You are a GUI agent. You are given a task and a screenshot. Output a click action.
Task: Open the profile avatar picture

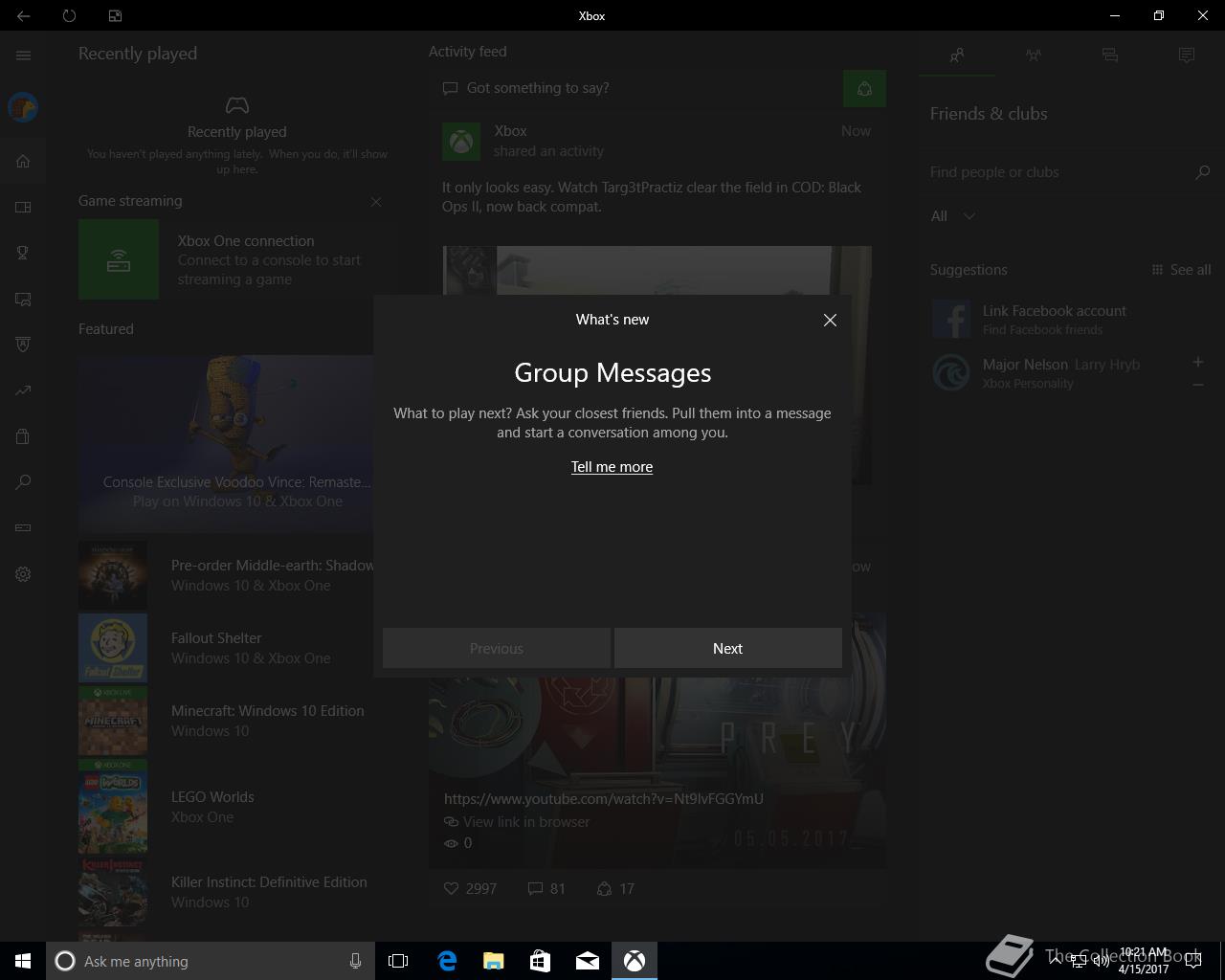tap(23, 107)
